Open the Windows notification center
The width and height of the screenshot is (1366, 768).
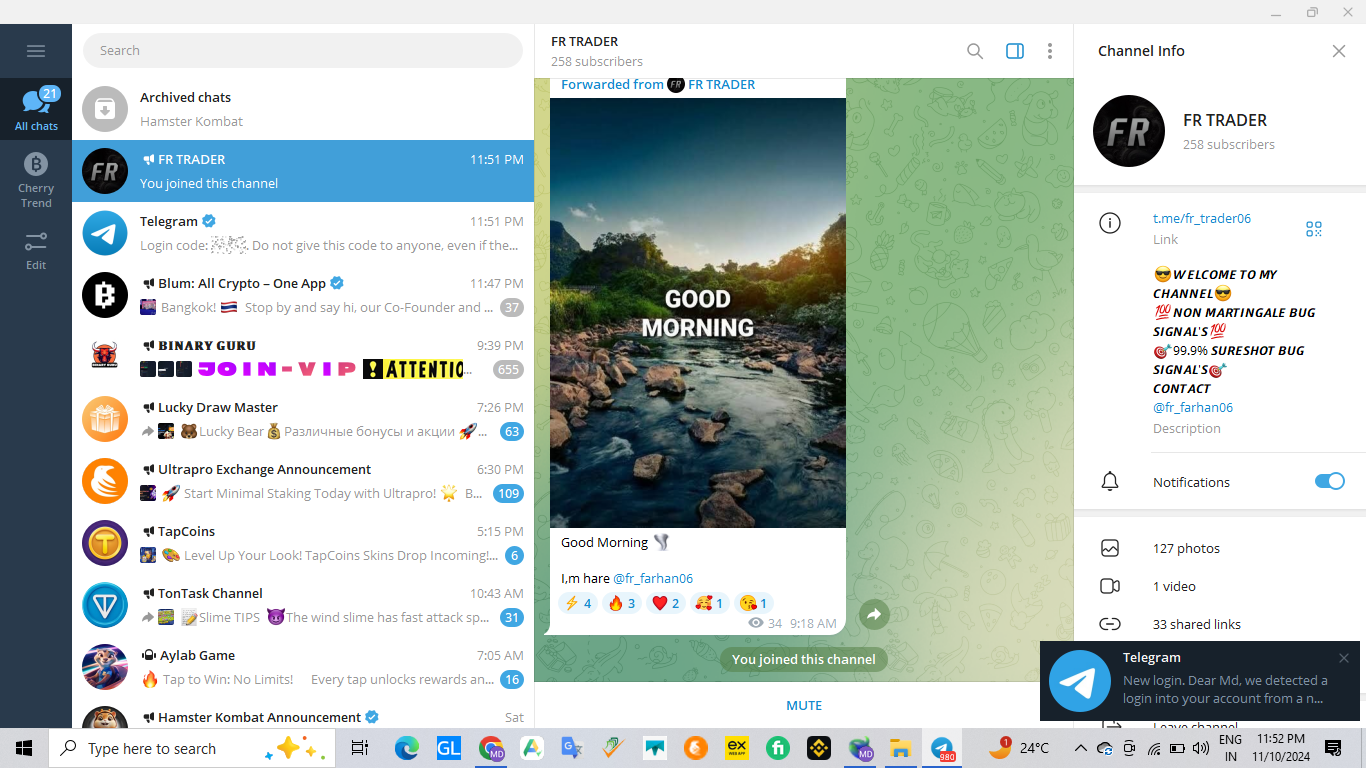pyautogui.click(x=1333, y=748)
